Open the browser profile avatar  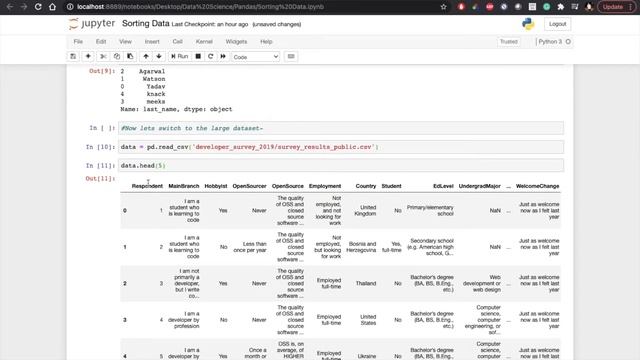(x=589, y=7)
